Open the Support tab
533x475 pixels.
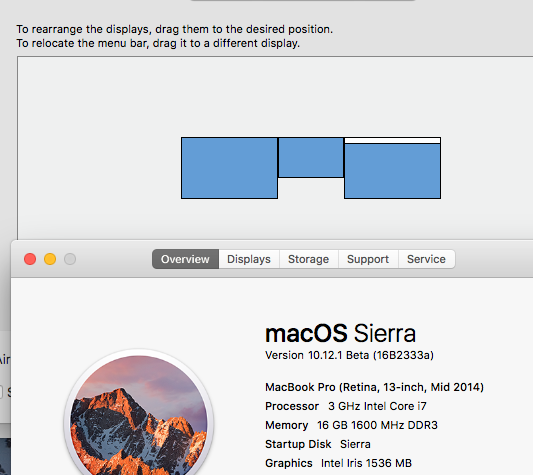tap(368, 259)
